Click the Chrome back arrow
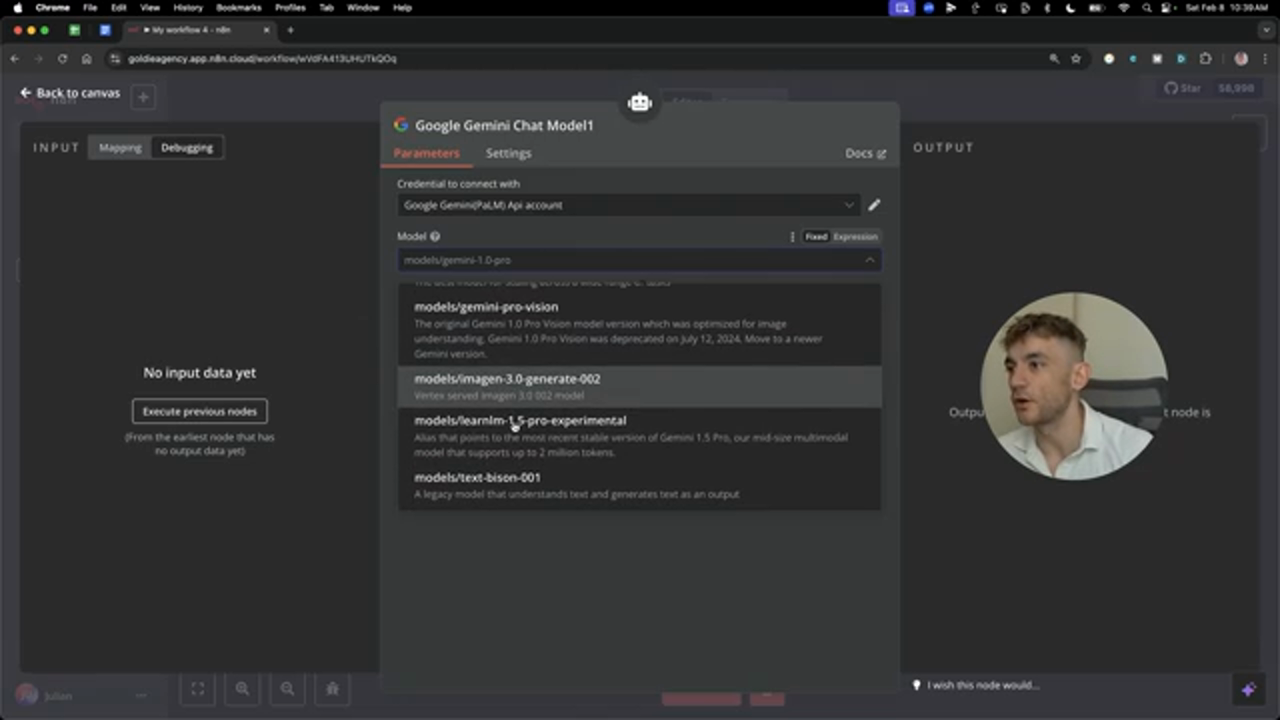Viewport: 1280px width, 720px height. [15, 59]
